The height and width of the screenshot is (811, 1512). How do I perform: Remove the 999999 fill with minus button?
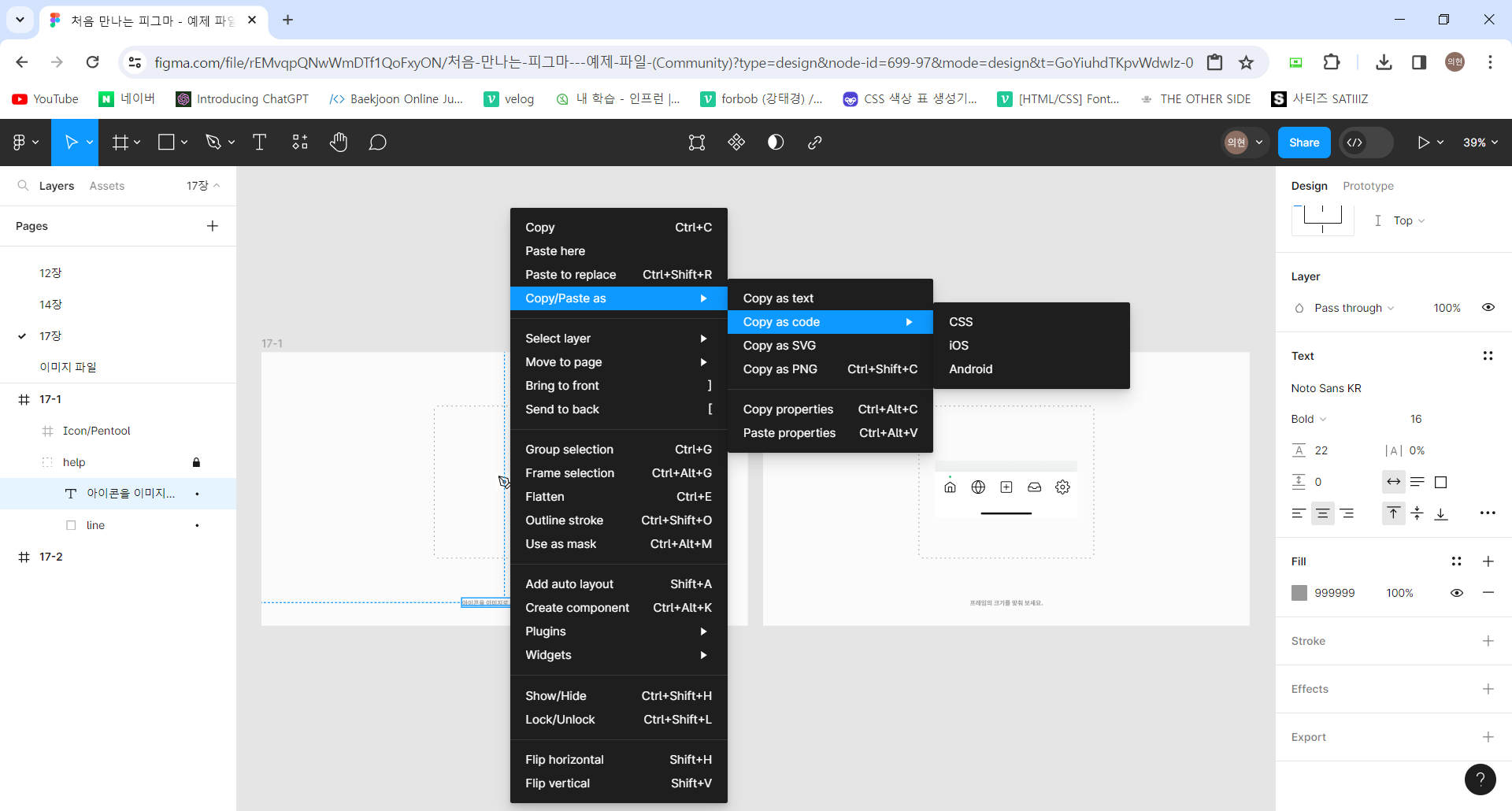point(1488,593)
